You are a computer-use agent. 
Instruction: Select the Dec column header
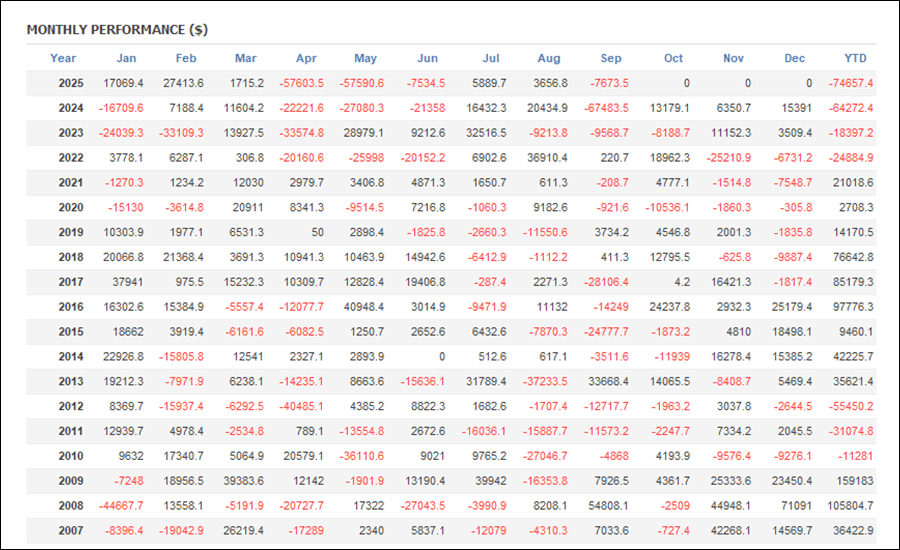tap(794, 58)
